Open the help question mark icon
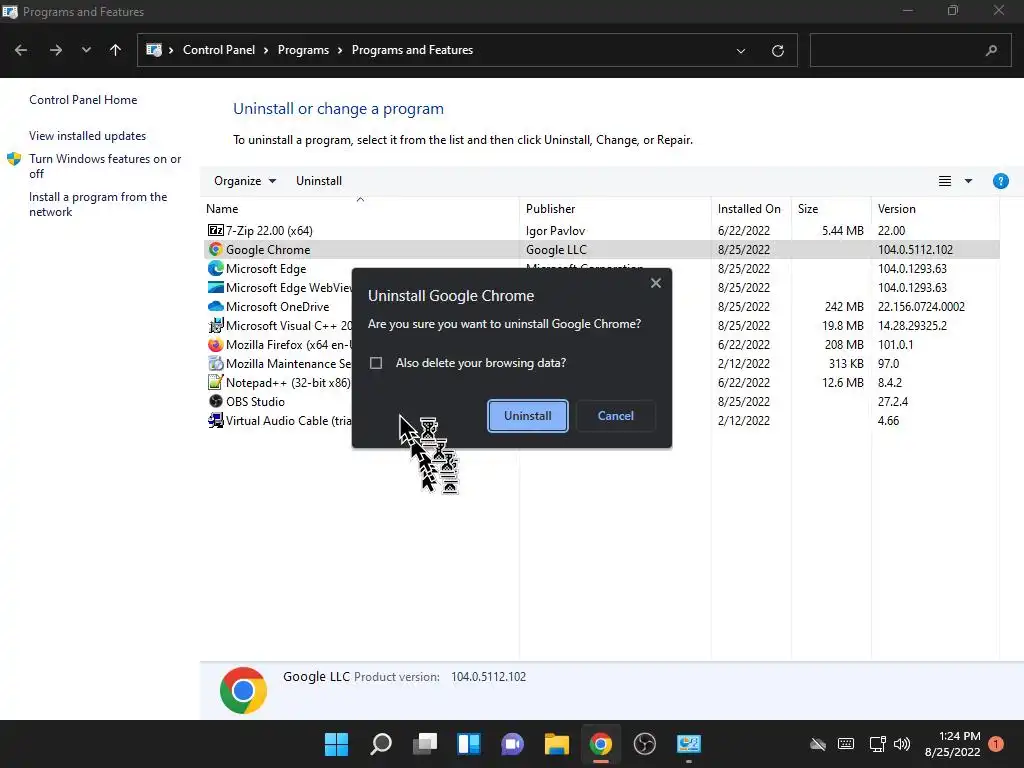This screenshot has height=768, width=1024. (1000, 181)
